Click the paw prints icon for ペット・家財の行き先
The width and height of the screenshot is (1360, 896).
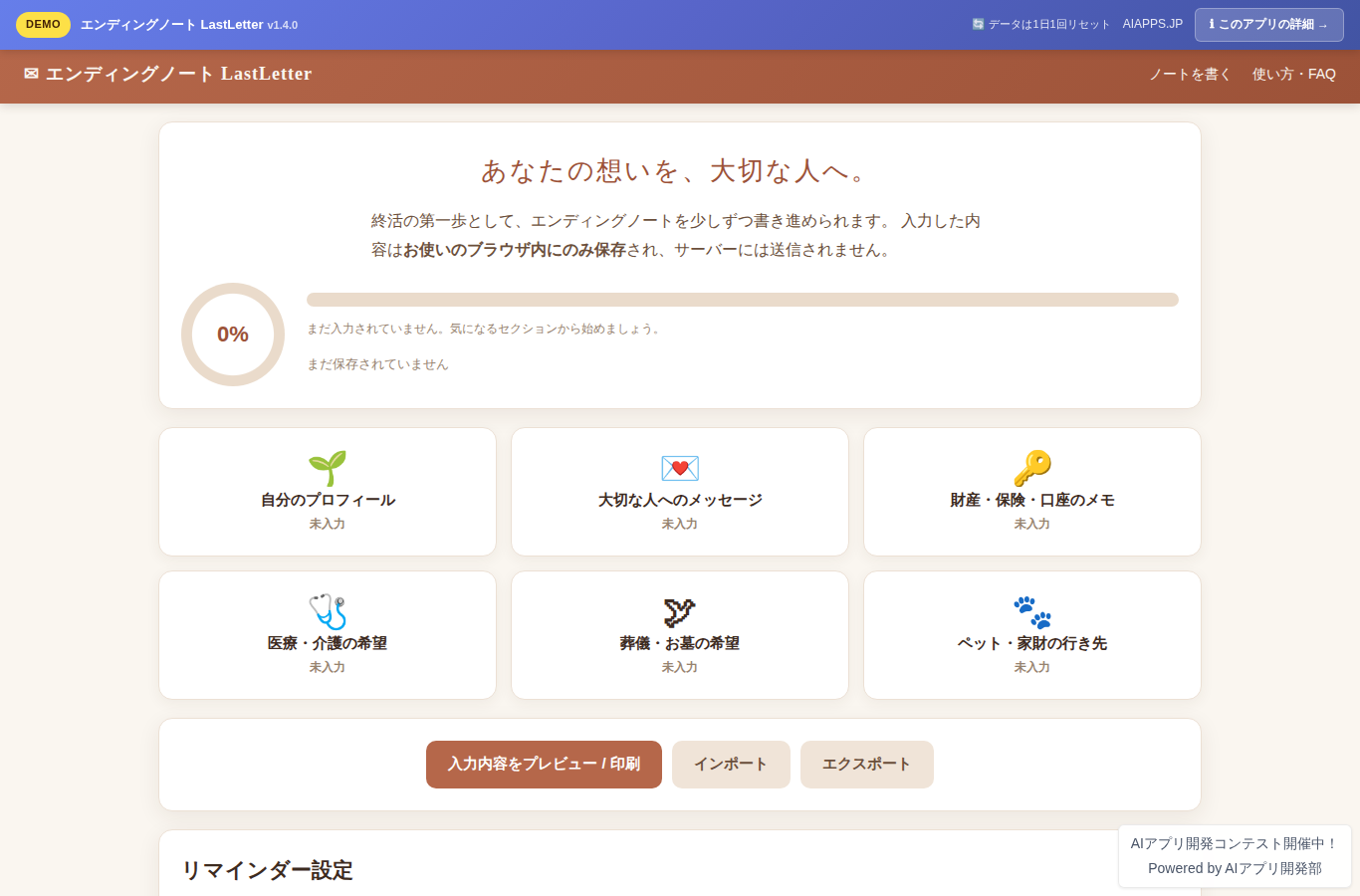(x=1032, y=611)
